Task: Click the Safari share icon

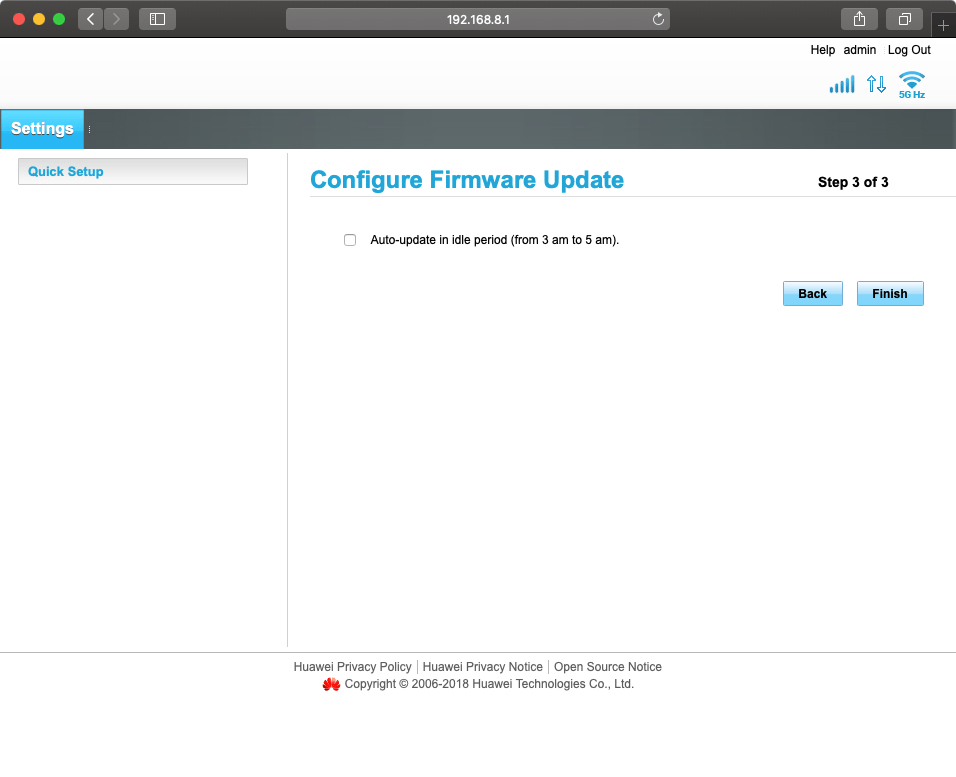Action: [x=859, y=19]
